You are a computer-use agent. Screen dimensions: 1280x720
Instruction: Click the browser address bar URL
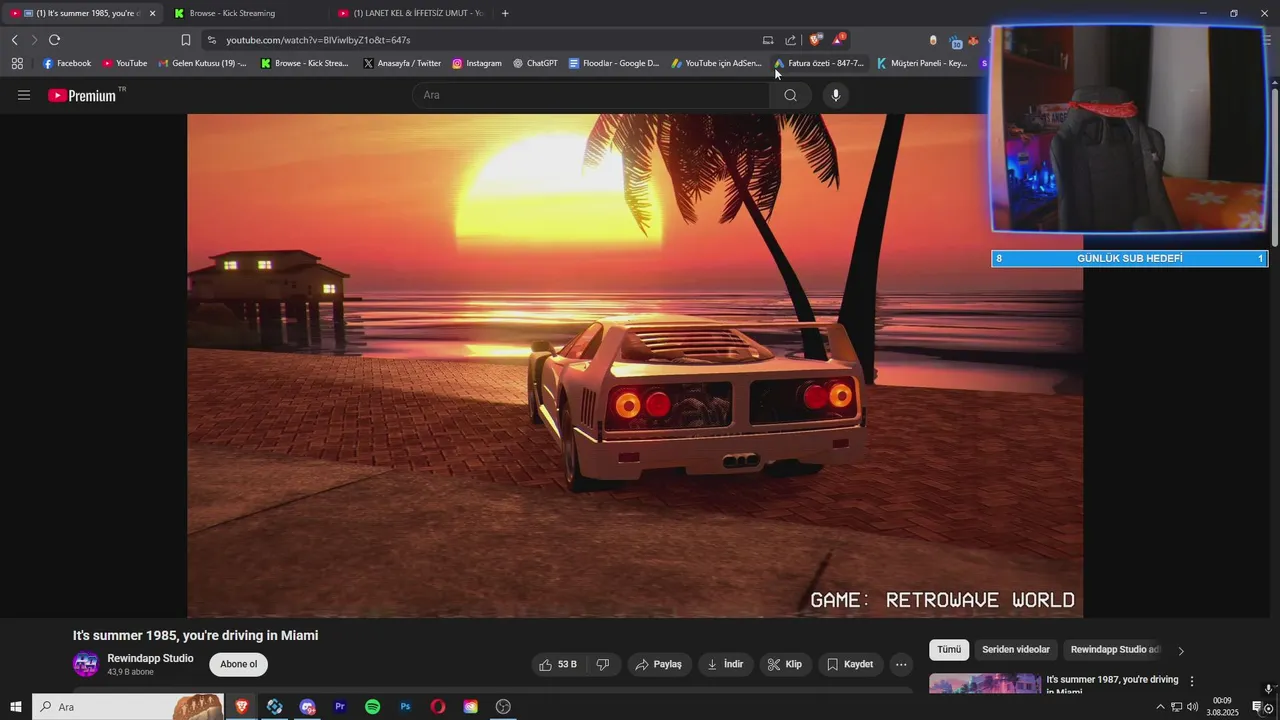[318, 40]
